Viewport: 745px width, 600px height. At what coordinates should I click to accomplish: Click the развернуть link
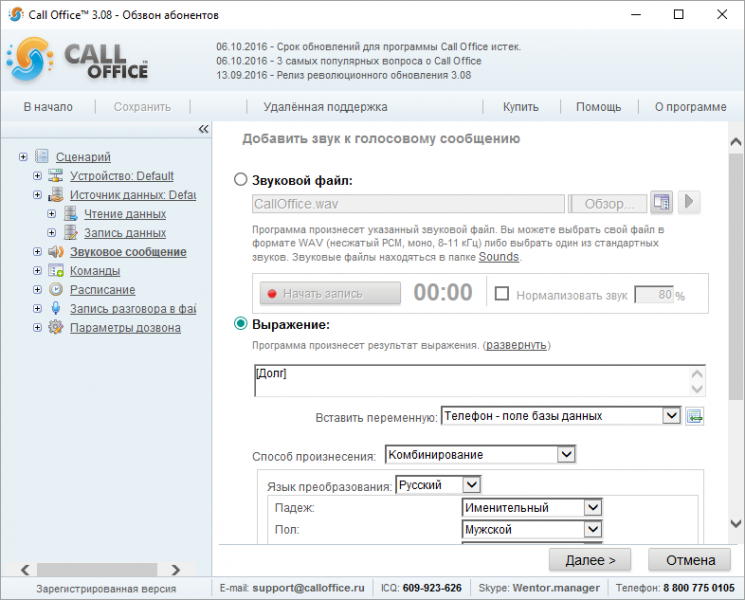coord(516,345)
